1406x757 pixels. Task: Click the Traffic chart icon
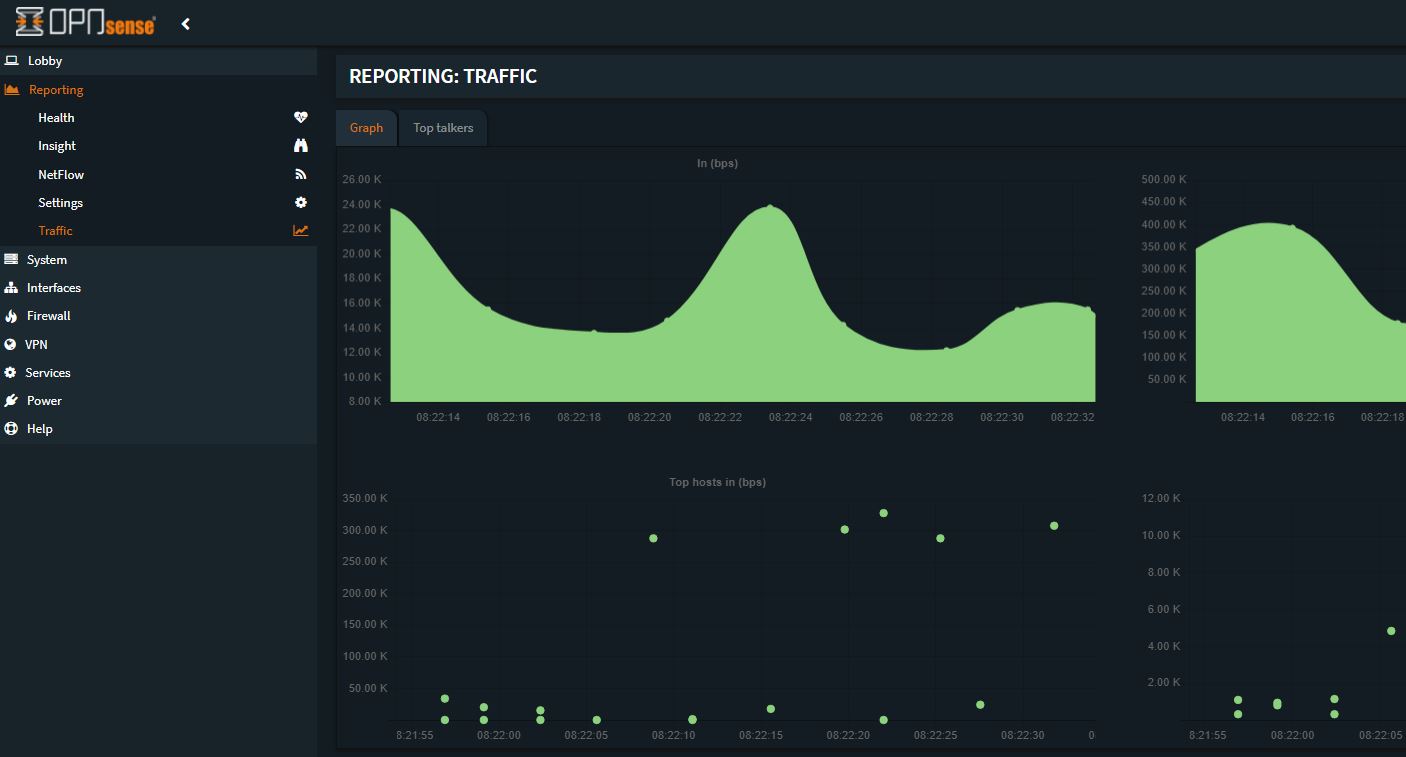300,231
